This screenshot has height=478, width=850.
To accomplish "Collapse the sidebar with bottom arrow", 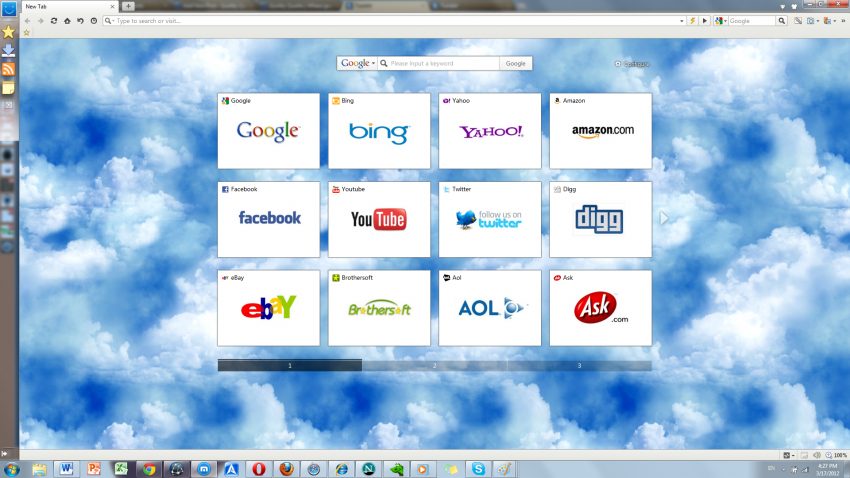I will point(5,453).
